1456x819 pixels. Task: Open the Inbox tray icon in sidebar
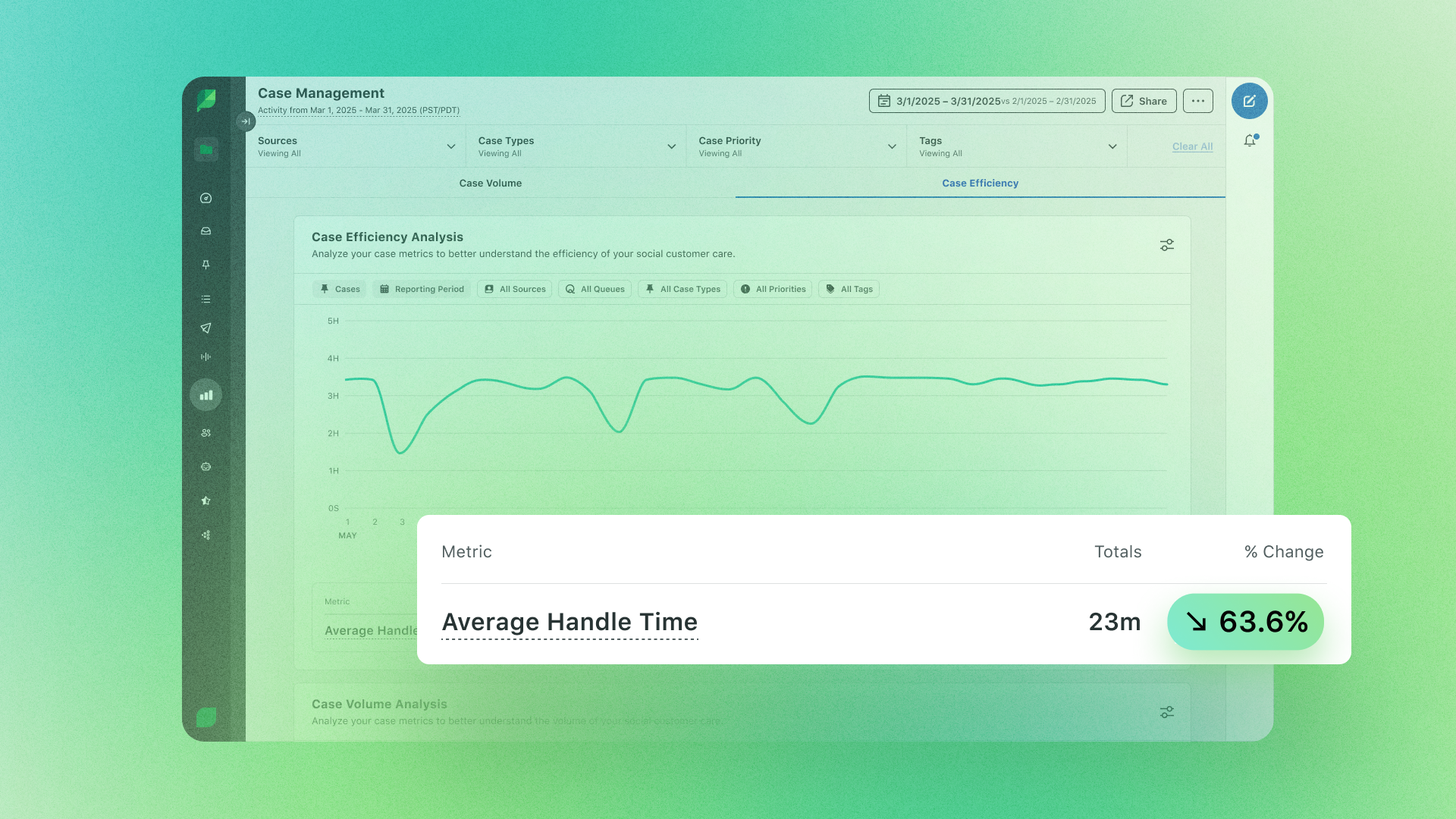(x=206, y=231)
